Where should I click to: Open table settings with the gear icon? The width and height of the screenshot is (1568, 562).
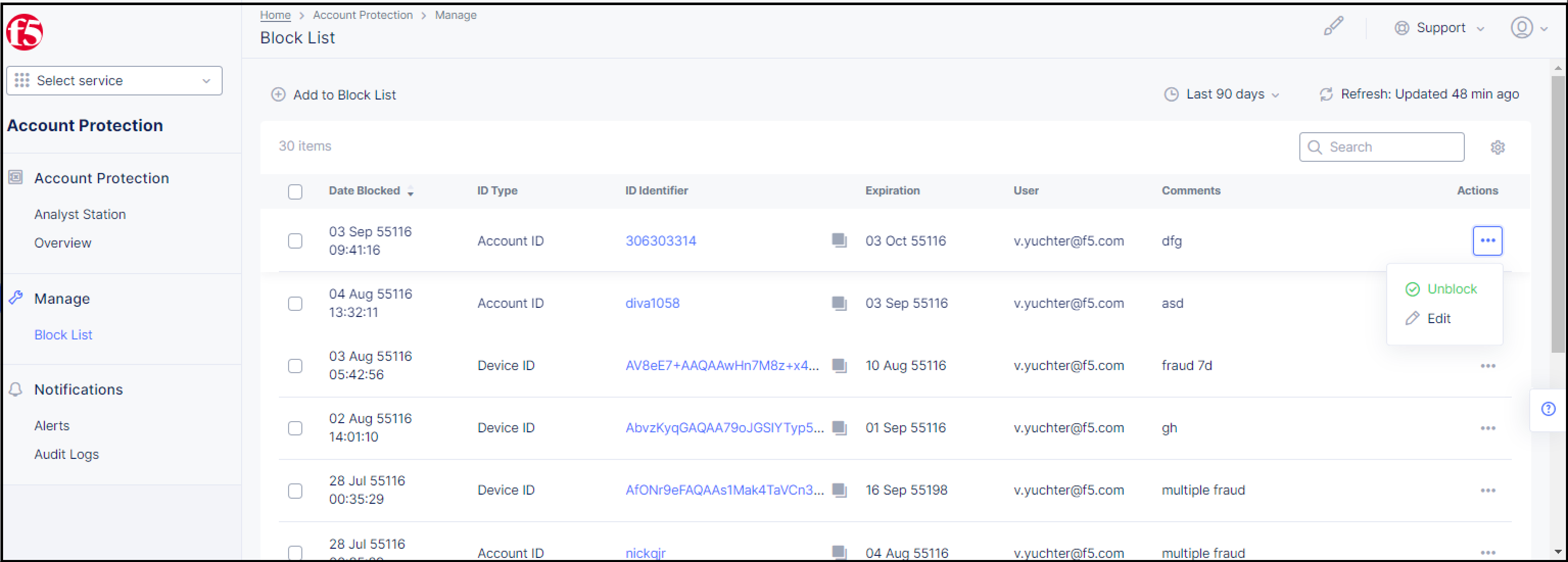point(1499,147)
